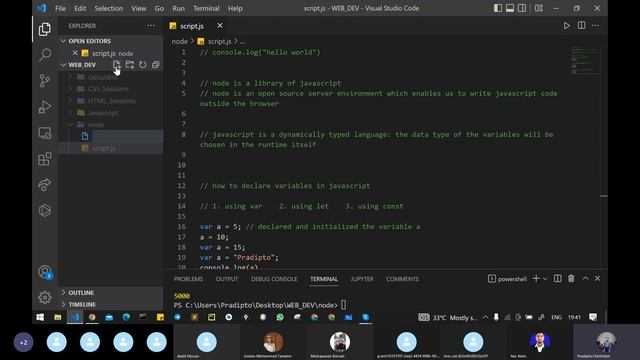Toggle the primary side bar layout

(498, 8)
